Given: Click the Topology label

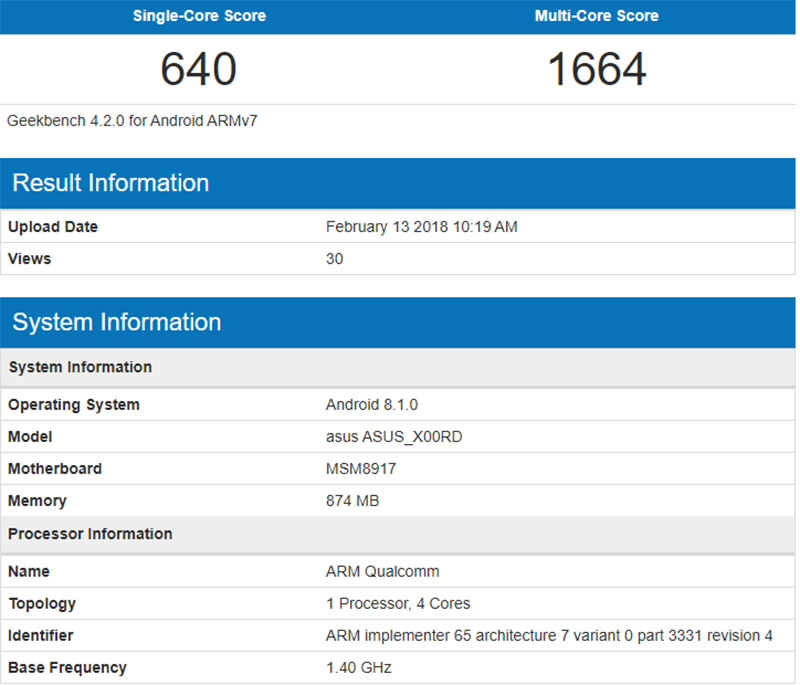Looking at the screenshot, I should tap(42, 603).
